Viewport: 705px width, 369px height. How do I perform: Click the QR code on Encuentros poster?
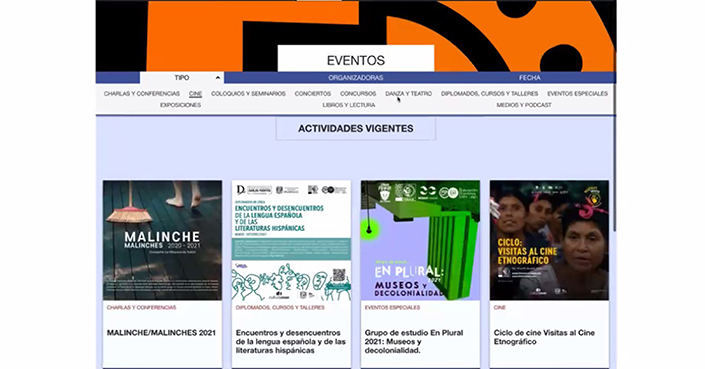[x=339, y=274]
